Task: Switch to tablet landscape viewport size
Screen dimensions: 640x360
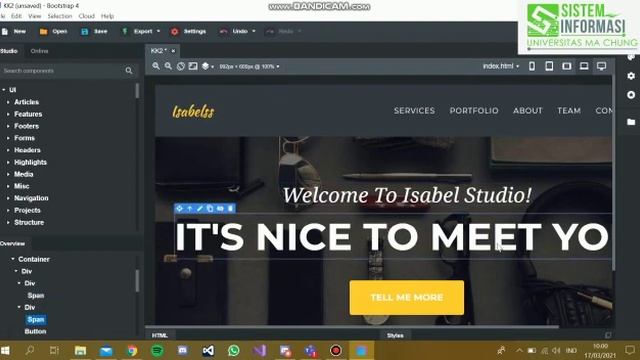Action: pos(567,66)
